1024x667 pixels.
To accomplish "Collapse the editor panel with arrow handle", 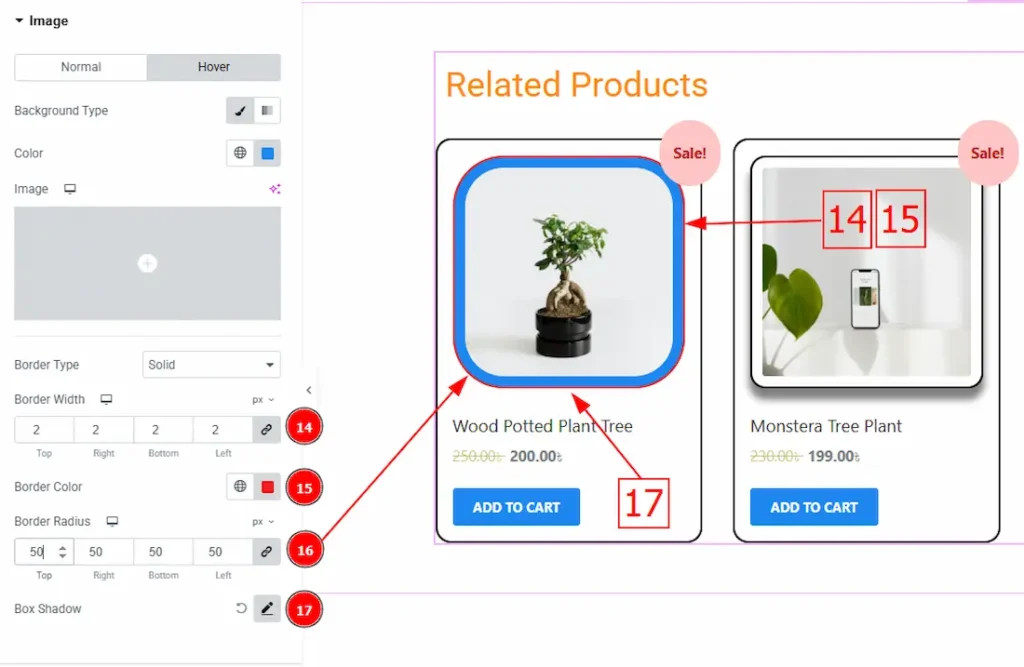I will click(x=309, y=390).
